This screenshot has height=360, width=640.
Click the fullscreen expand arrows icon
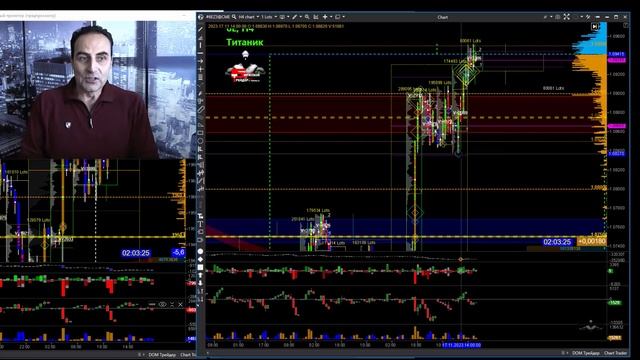point(567,17)
